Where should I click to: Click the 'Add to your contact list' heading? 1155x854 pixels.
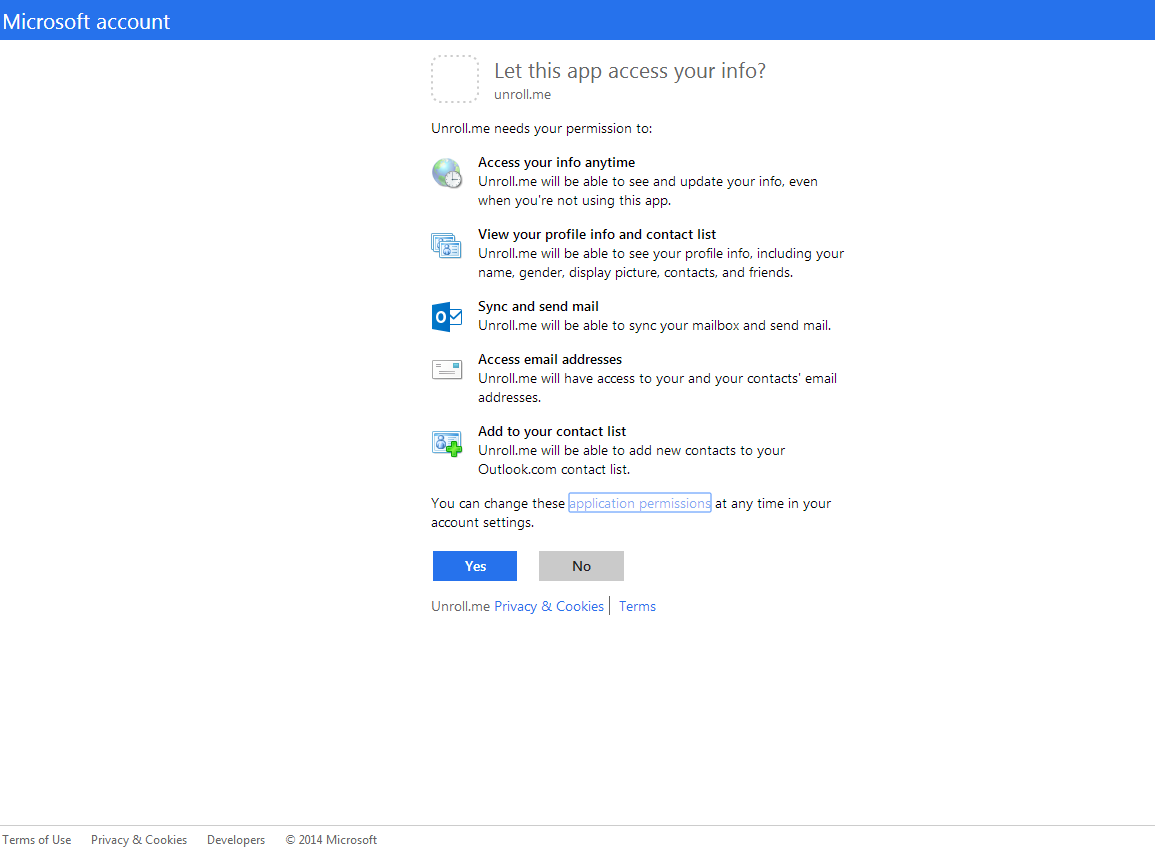coord(552,432)
